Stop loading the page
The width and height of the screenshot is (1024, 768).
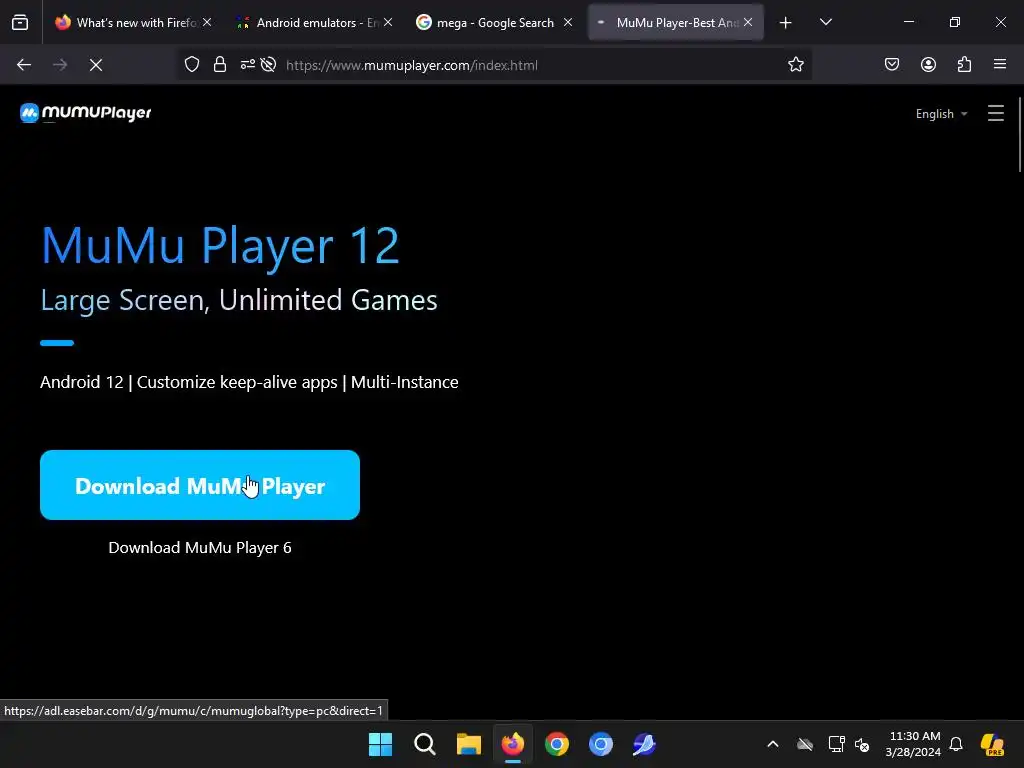tap(96, 65)
